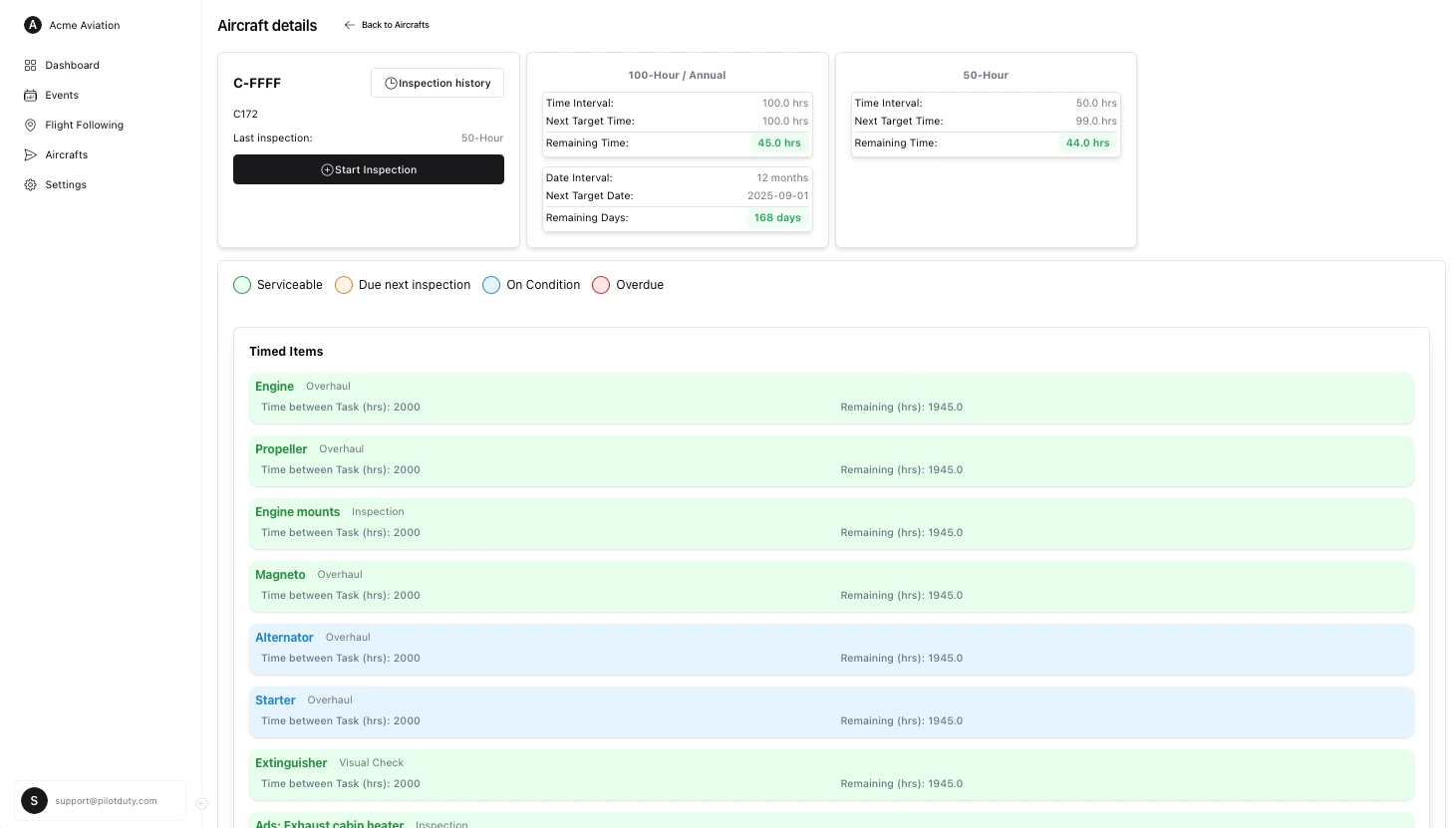This screenshot has width=1456, height=828.
Task: Click the Timed Items heading
Action: 286,352
